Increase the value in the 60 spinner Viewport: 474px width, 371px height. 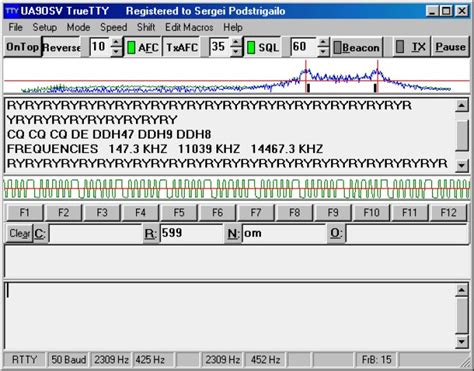(323, 42)
